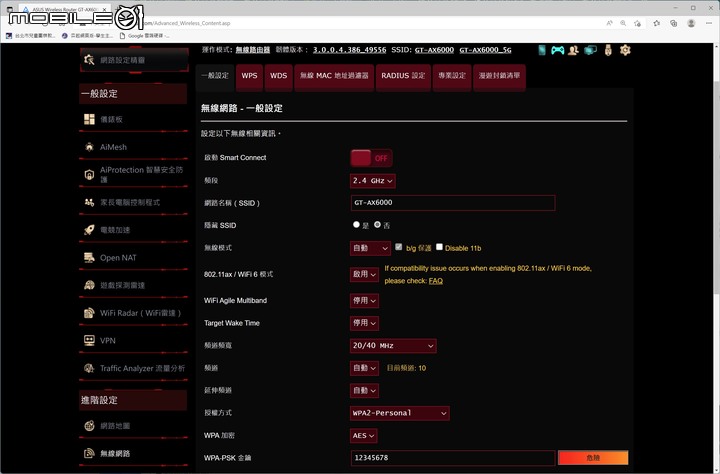Click the 電競加速 rocket icon
Viewport: 720px width, 474px height.
(89, 230)
